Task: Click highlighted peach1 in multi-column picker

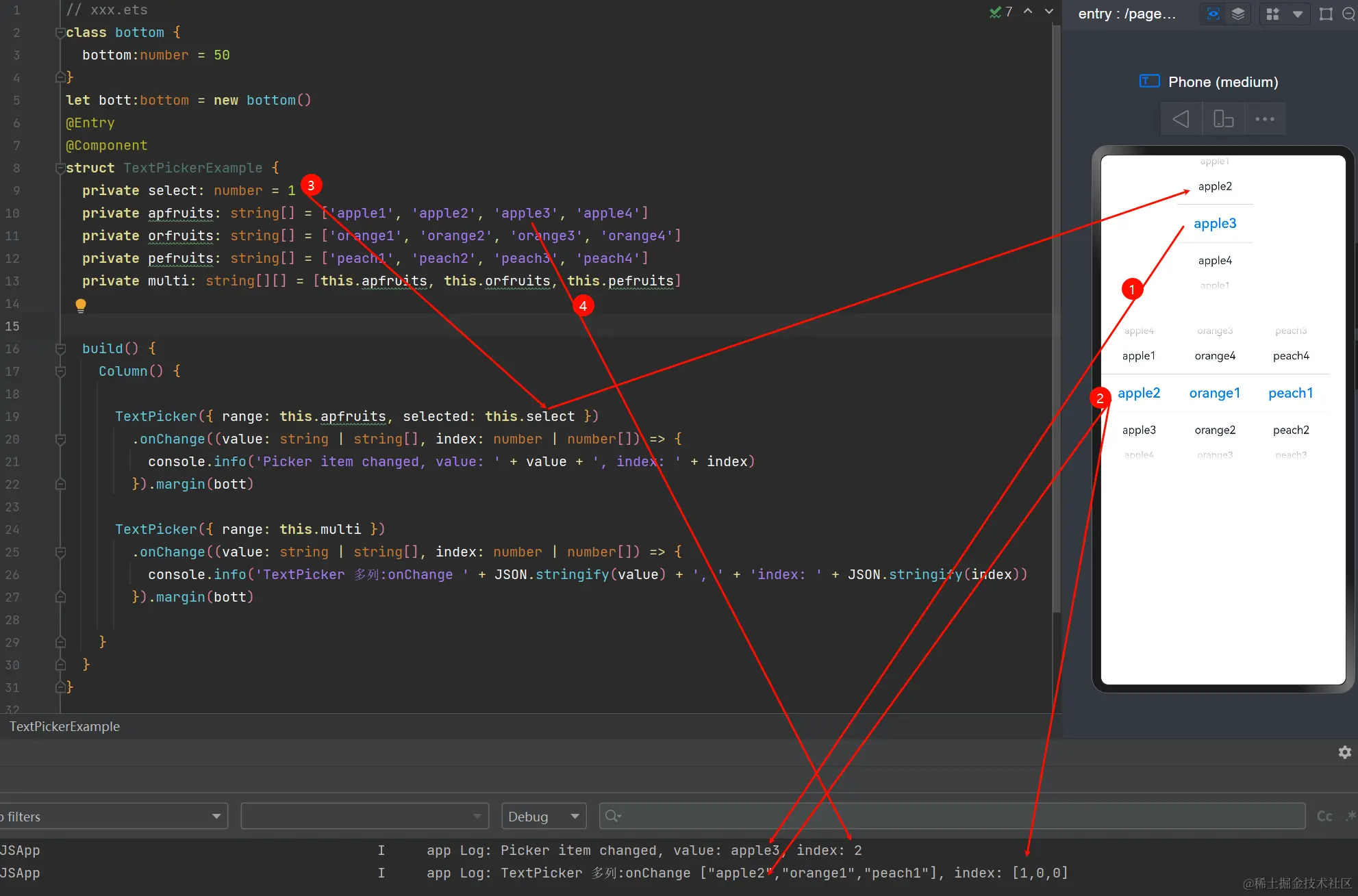Action: click(x=1291, y=393)
